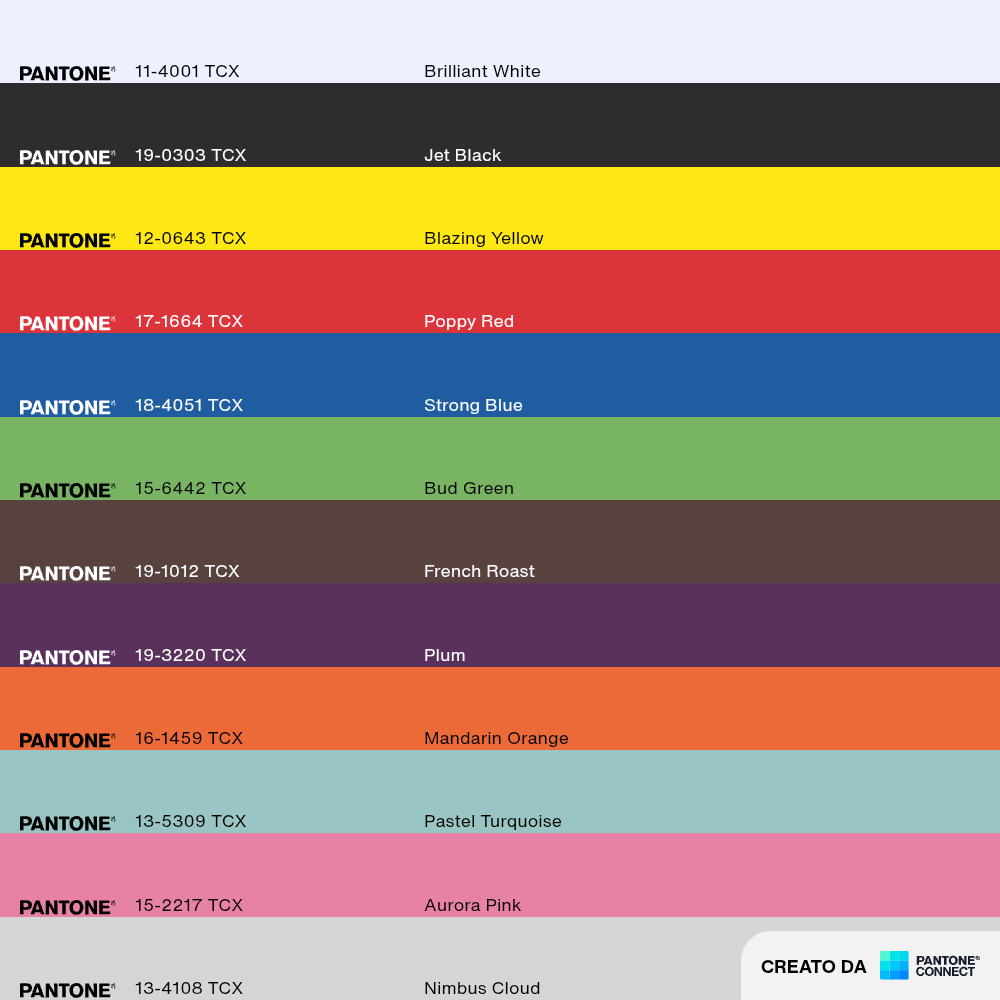Click the 'Brilliant White' color name
This screenshot has width=1000, height=1000.
pyautogui.click(x=482, y=71)
